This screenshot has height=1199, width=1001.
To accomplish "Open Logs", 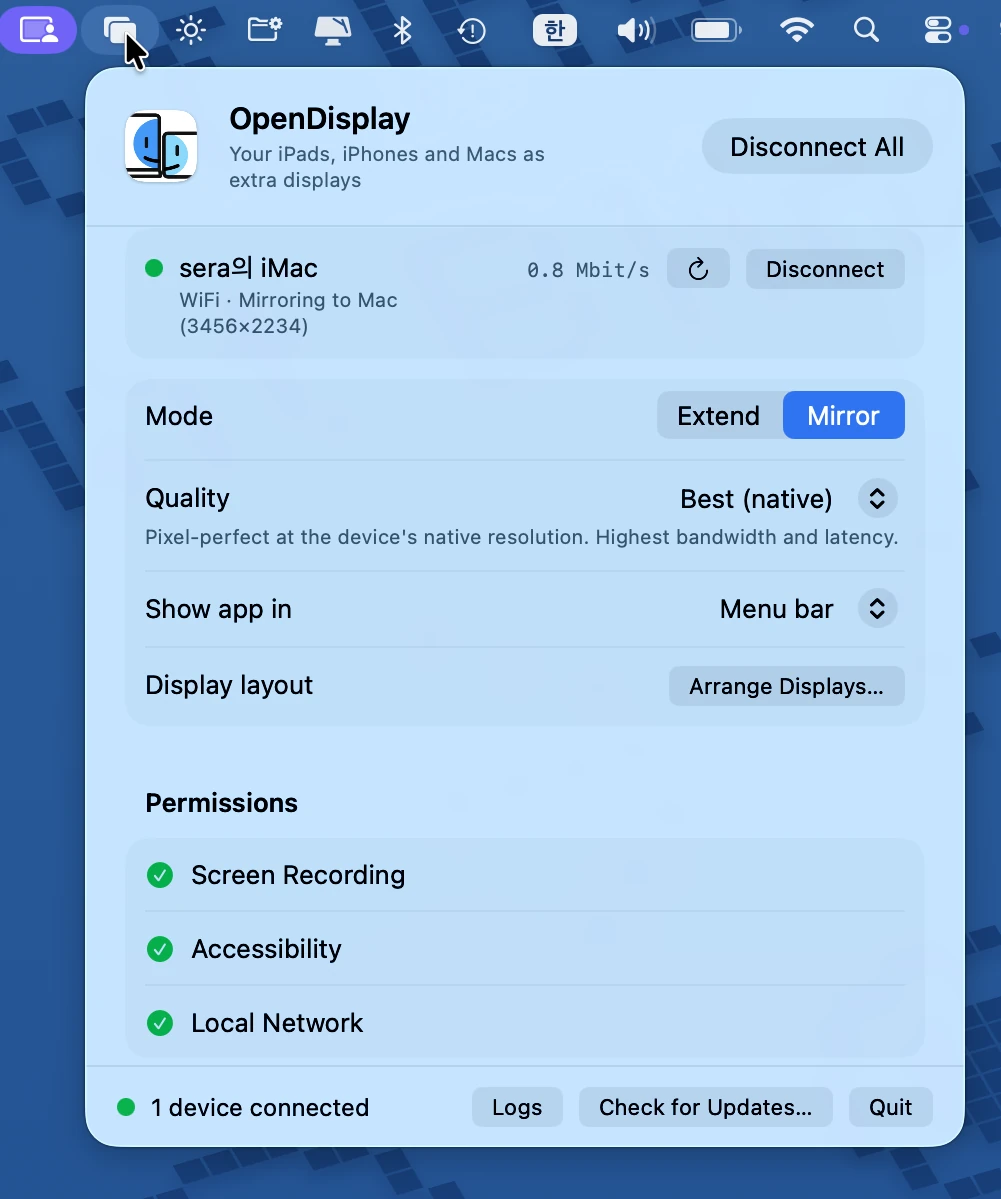I will tap(517, 1107).
